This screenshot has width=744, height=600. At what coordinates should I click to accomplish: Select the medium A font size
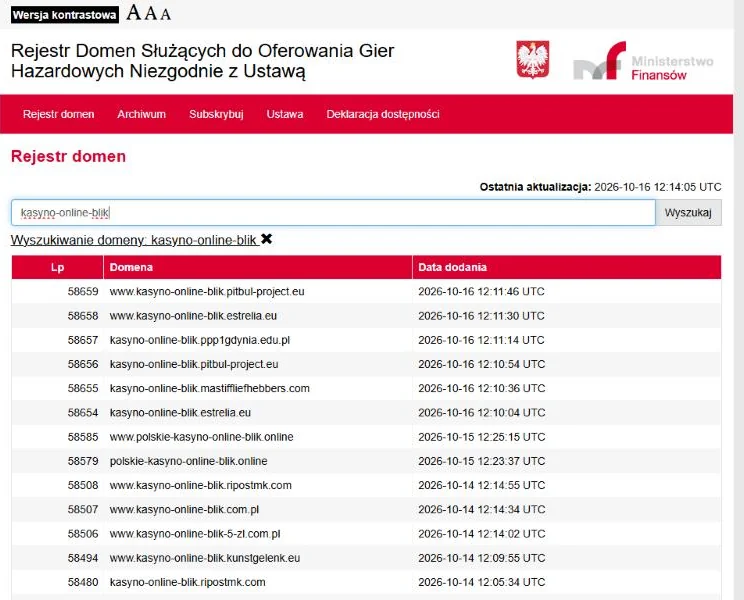(x=151, y=13)
